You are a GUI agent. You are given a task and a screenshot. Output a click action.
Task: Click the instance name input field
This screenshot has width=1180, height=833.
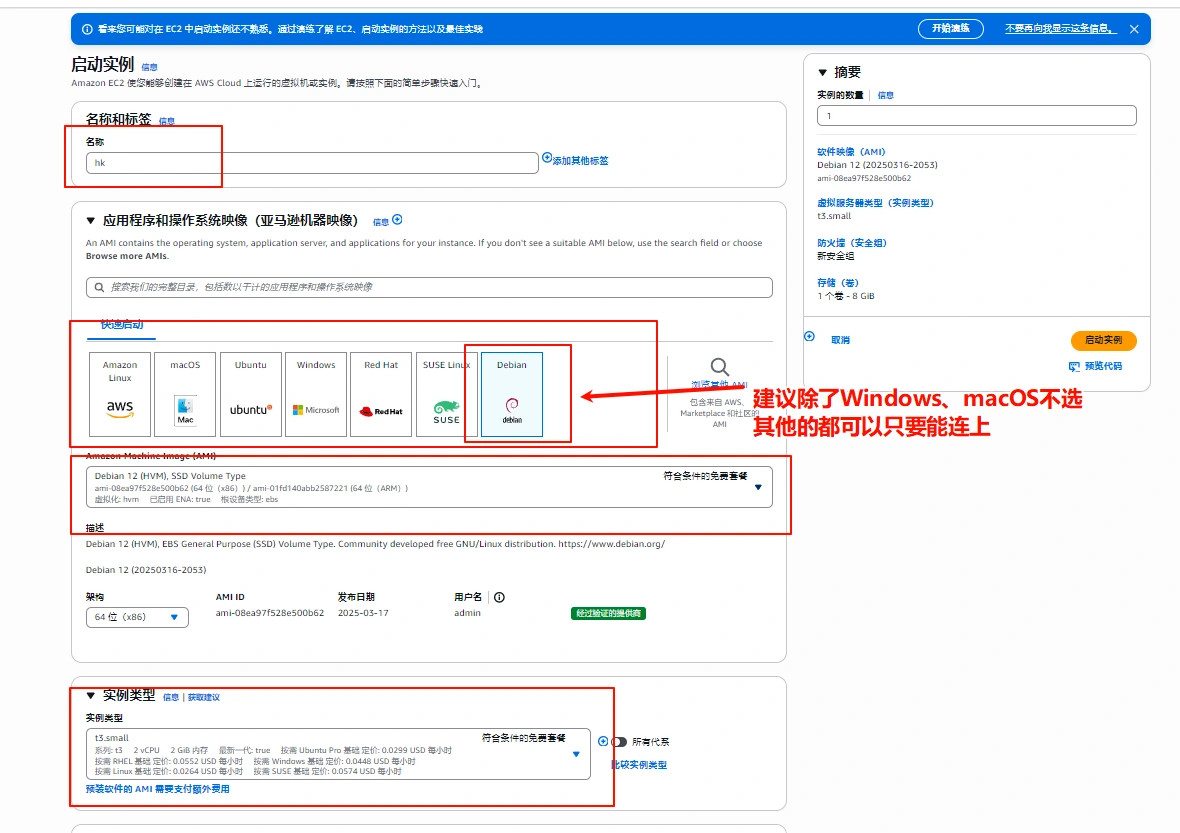(x=312, y=163)
